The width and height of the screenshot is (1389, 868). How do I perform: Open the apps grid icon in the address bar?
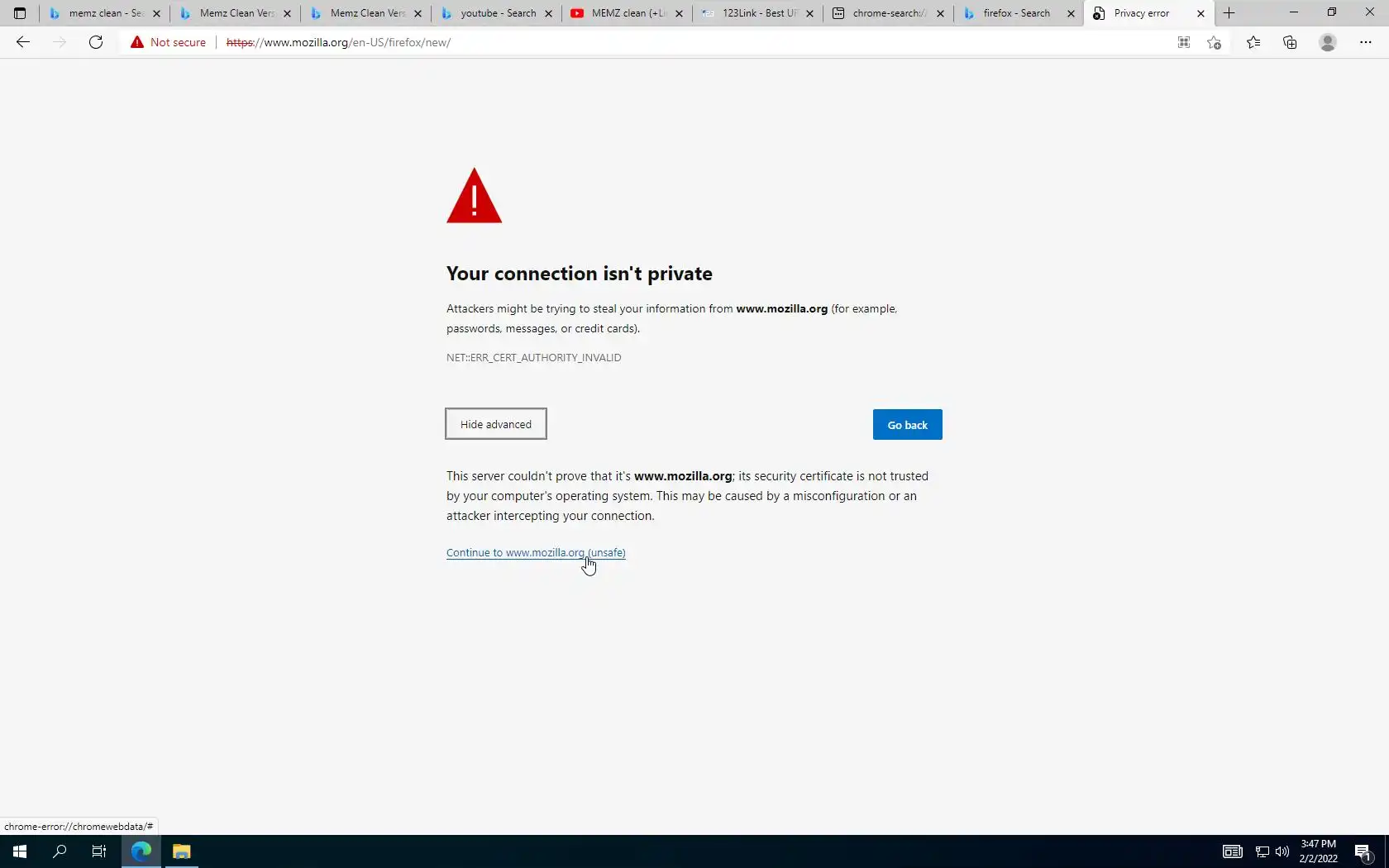point(1184,42)
